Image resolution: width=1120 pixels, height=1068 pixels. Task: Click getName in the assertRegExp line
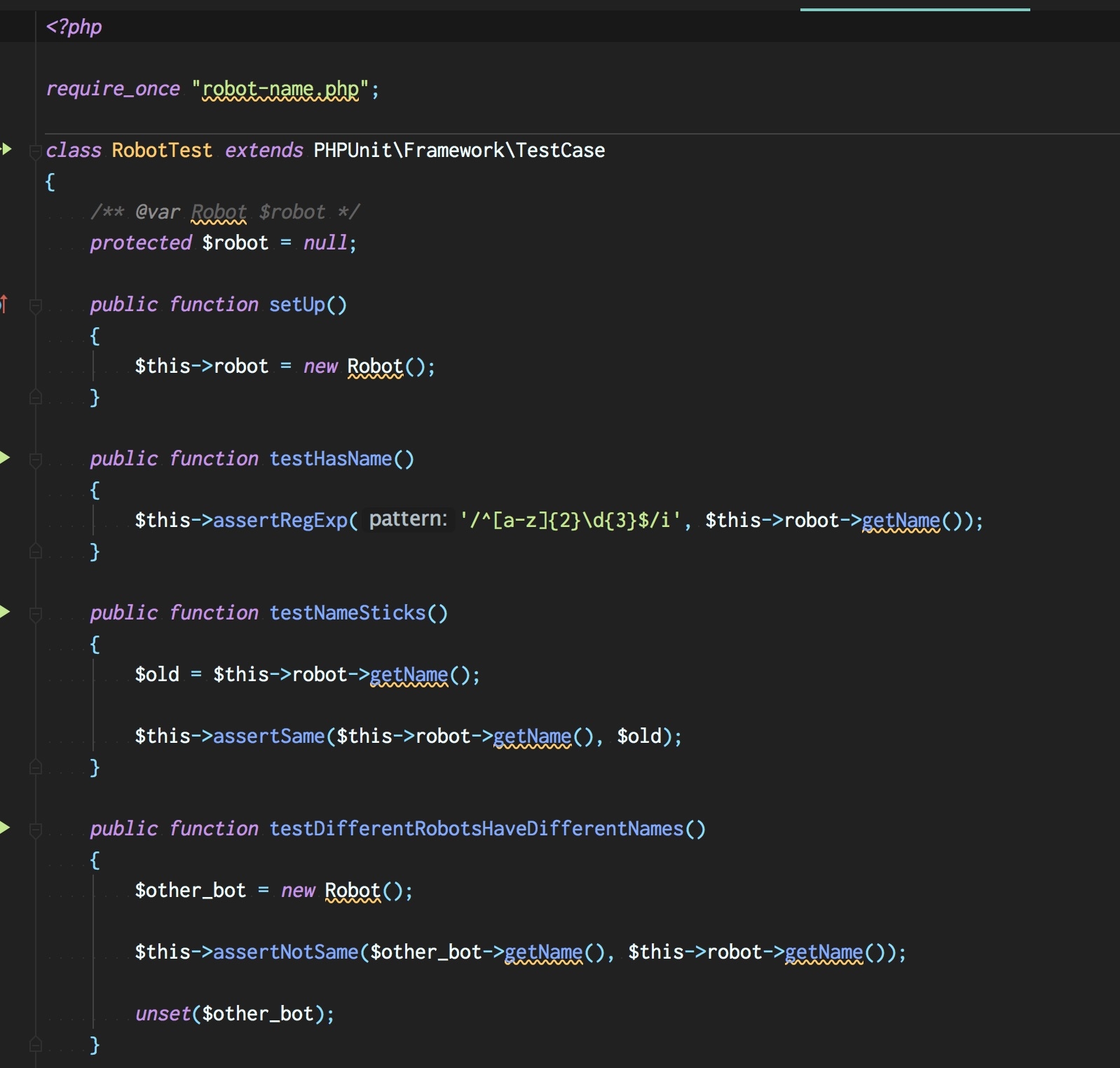(x=901, y=520)
